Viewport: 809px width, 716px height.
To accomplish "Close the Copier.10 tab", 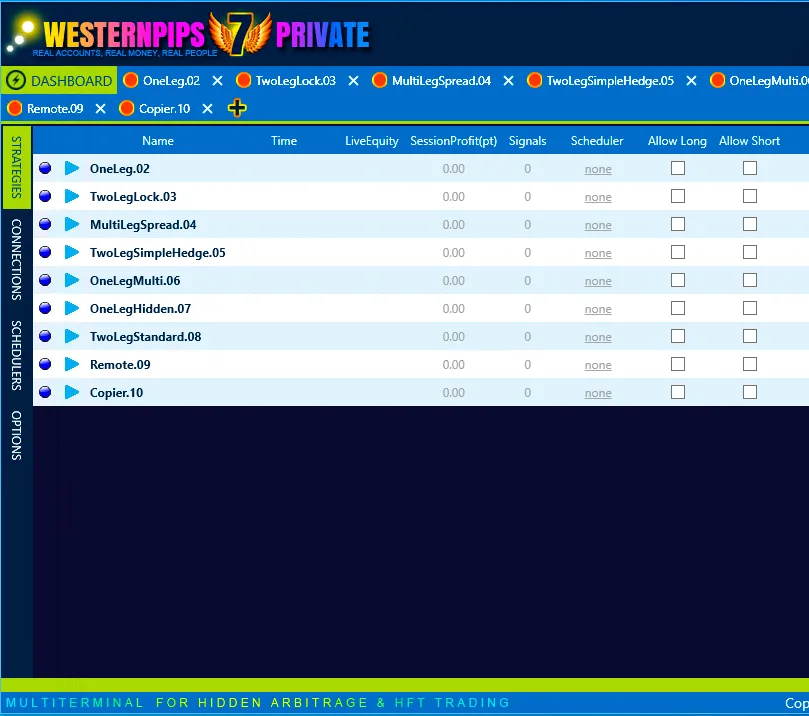I will click(207, 109).
